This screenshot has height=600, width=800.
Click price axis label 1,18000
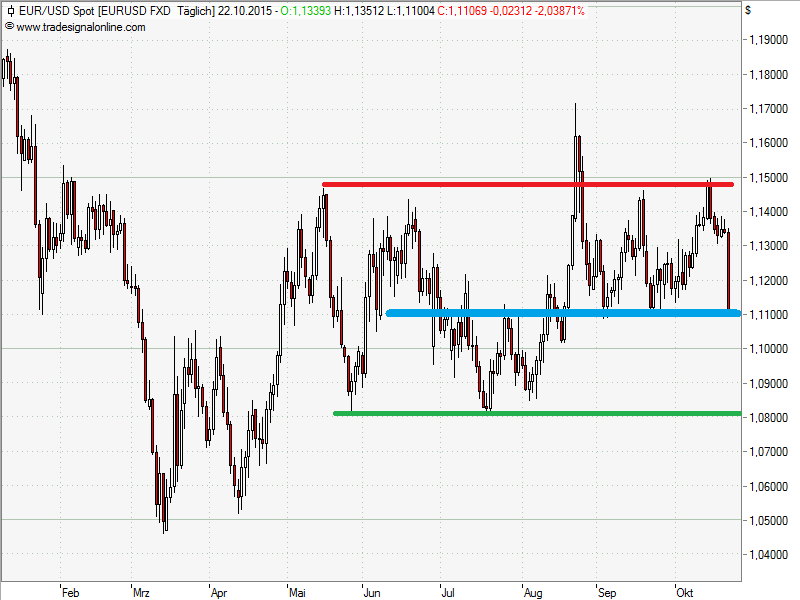click(x=768, y=74)
